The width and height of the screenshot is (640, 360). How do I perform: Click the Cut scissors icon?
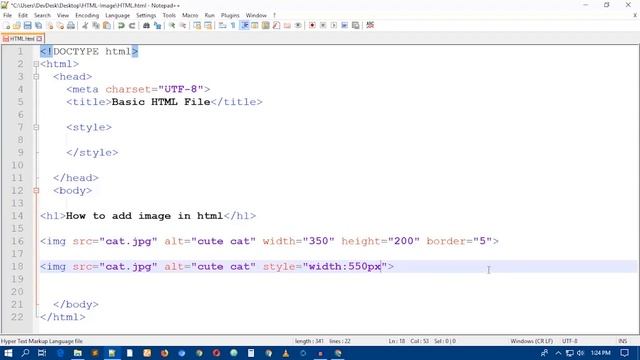(85, 26)
